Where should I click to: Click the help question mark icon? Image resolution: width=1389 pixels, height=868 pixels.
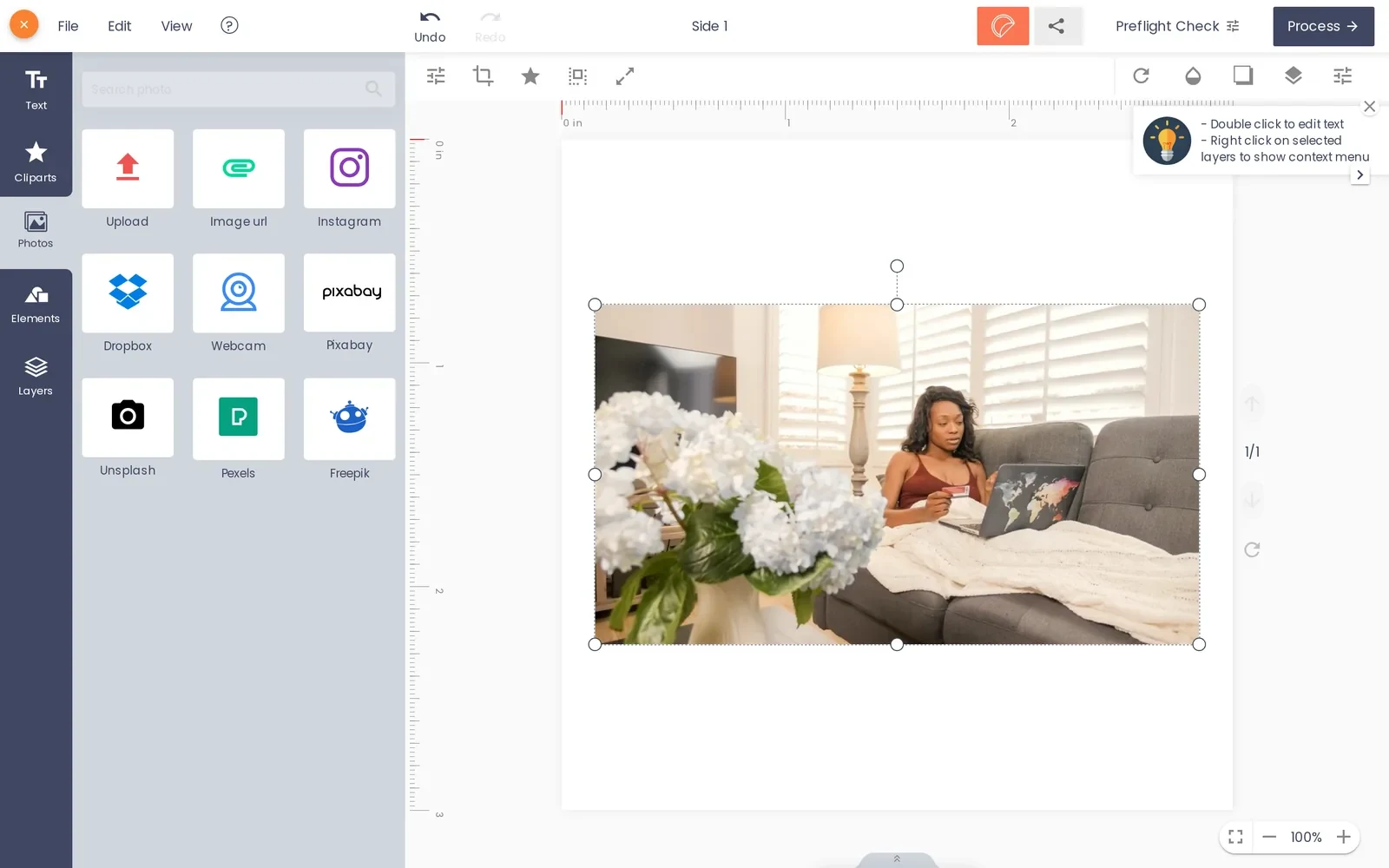point(229,25)
